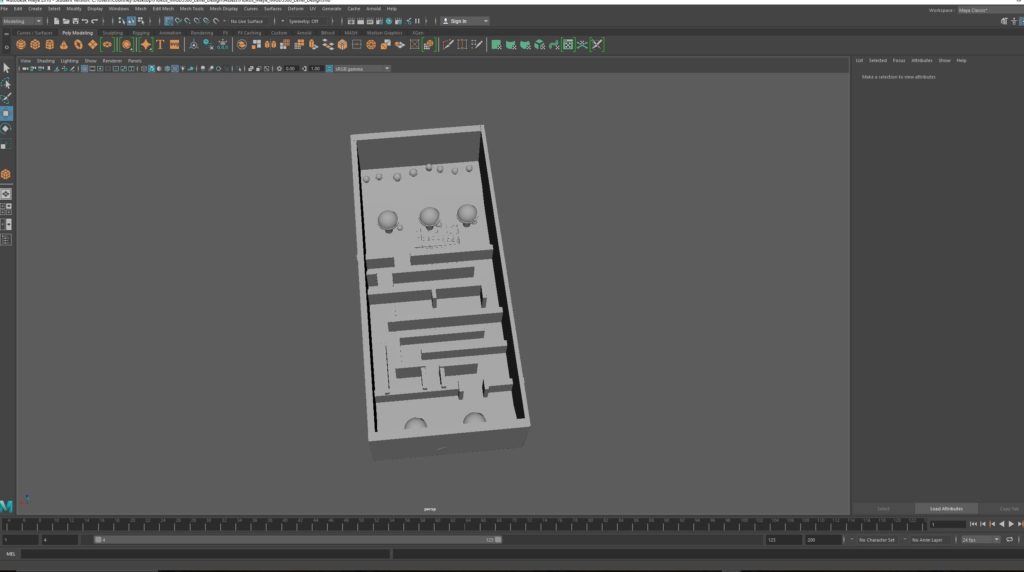Select the polygon Type (T) tool icon

(x=160, y=44)
